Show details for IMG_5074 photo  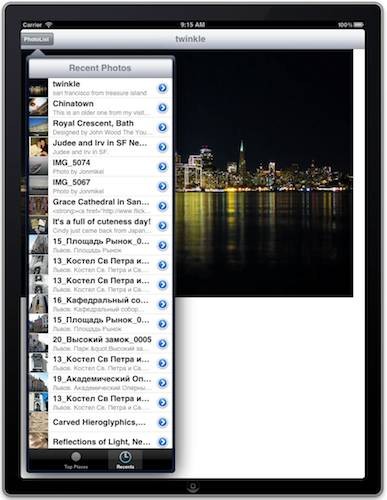[x=162, y=167]
